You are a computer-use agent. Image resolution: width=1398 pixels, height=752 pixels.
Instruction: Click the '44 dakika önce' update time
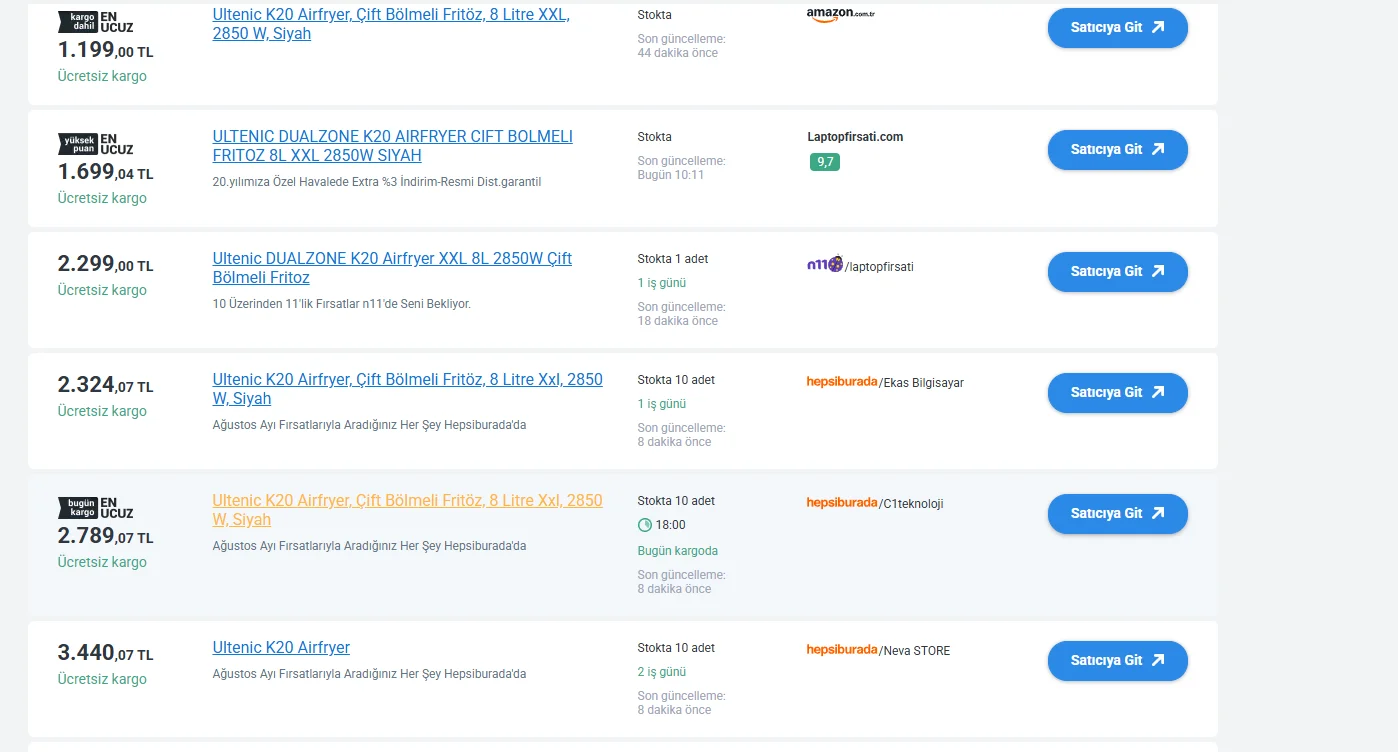678,53
